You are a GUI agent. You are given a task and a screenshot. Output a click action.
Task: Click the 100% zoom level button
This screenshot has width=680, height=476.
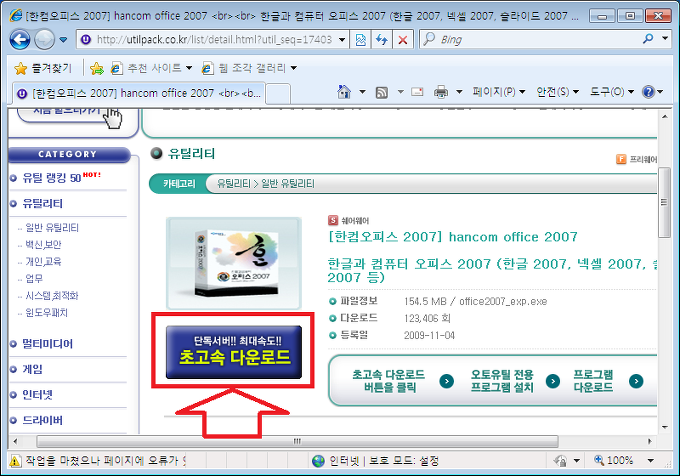(x=614, y=460)
